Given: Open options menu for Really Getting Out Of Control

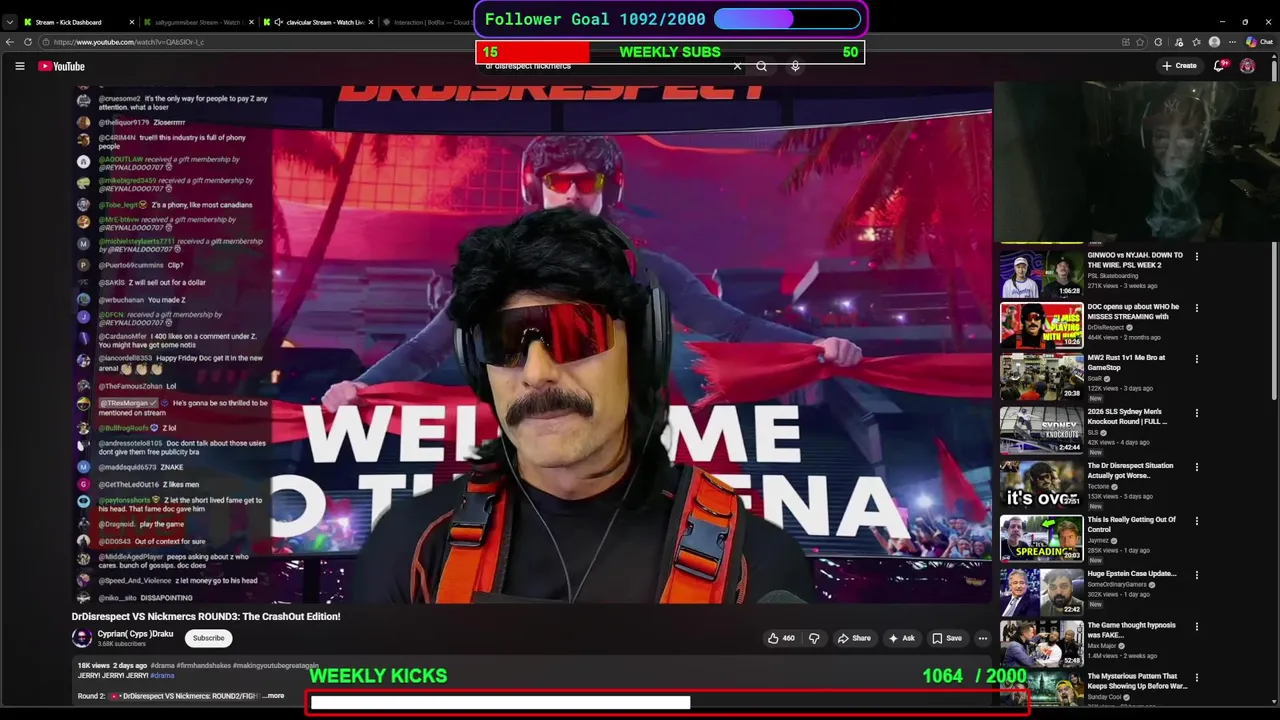Looking at the screenshot, I should pyautogui.click(x=1196, y=521).
